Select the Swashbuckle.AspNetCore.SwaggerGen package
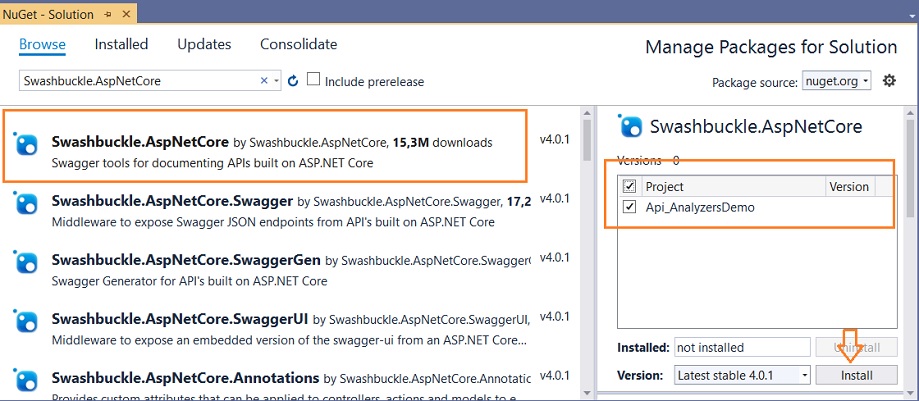Image resolution: width=919 pixels, height=401 pixels. (x=291, y=269)
